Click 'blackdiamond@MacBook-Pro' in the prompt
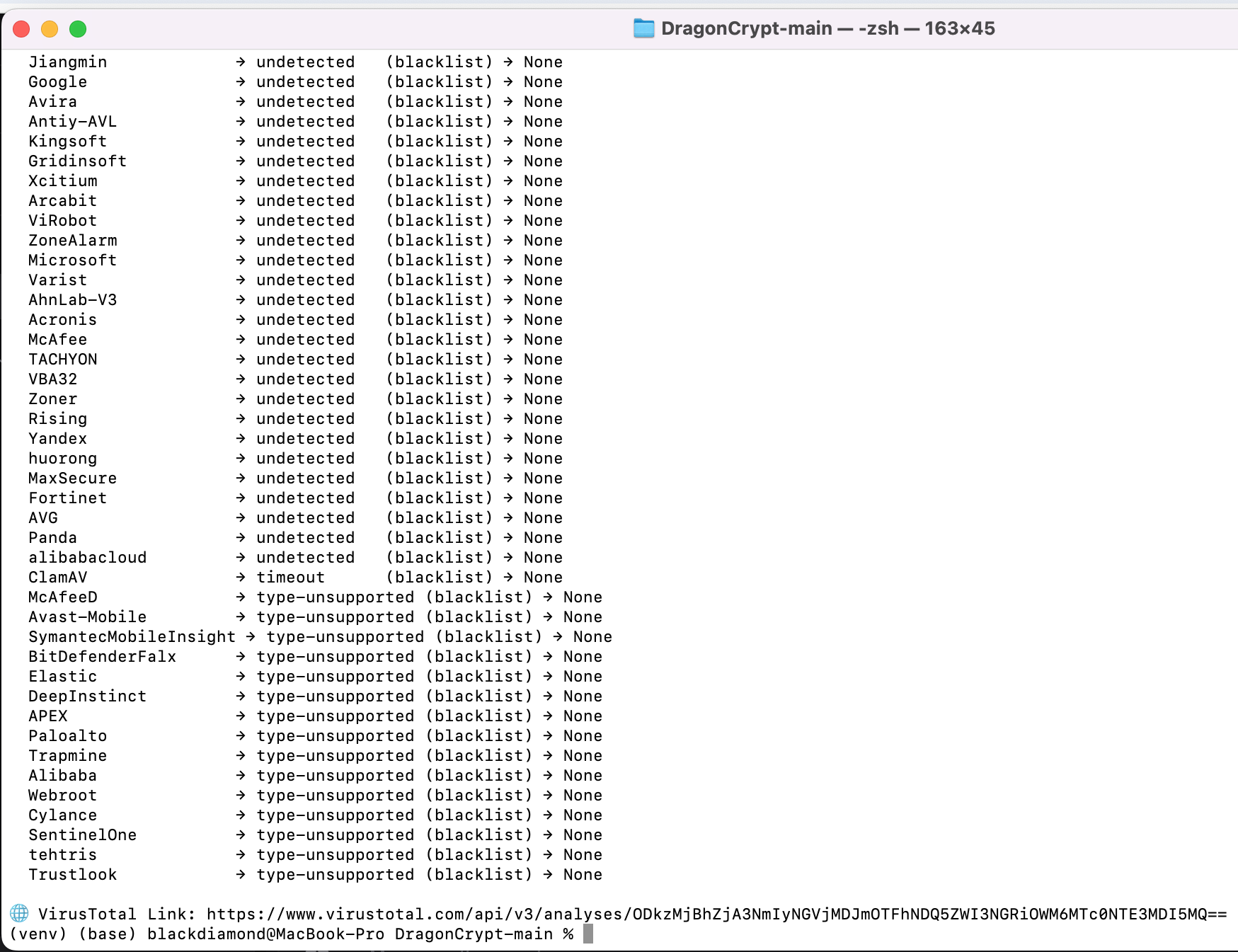1238x952 pixels. pyautogui.click(x=265, y=934)
